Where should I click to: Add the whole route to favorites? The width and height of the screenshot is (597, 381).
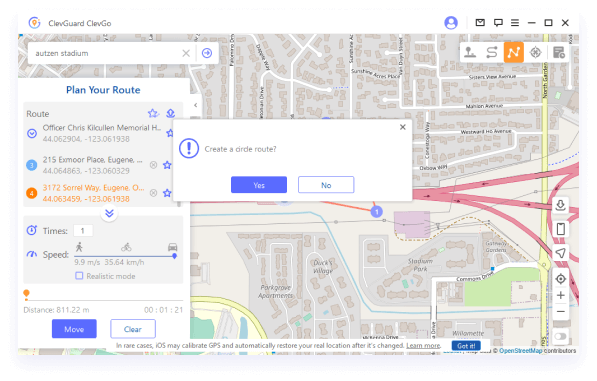click(153, 113)
